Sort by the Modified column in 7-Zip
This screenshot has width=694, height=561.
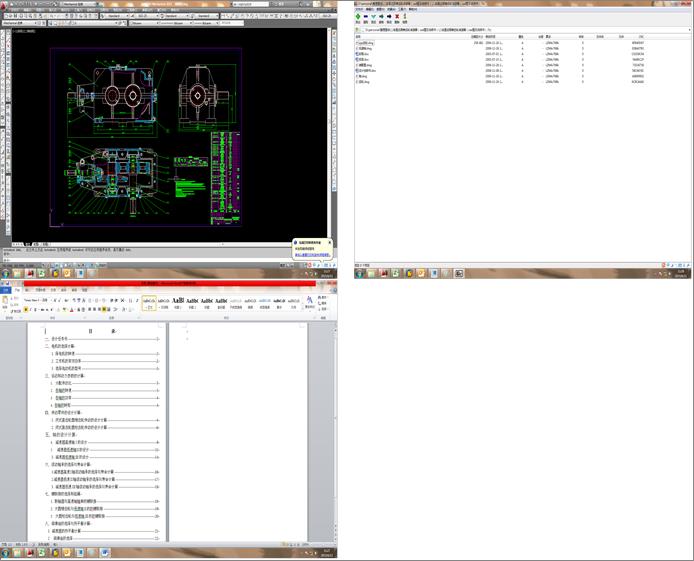coord(500,37)
